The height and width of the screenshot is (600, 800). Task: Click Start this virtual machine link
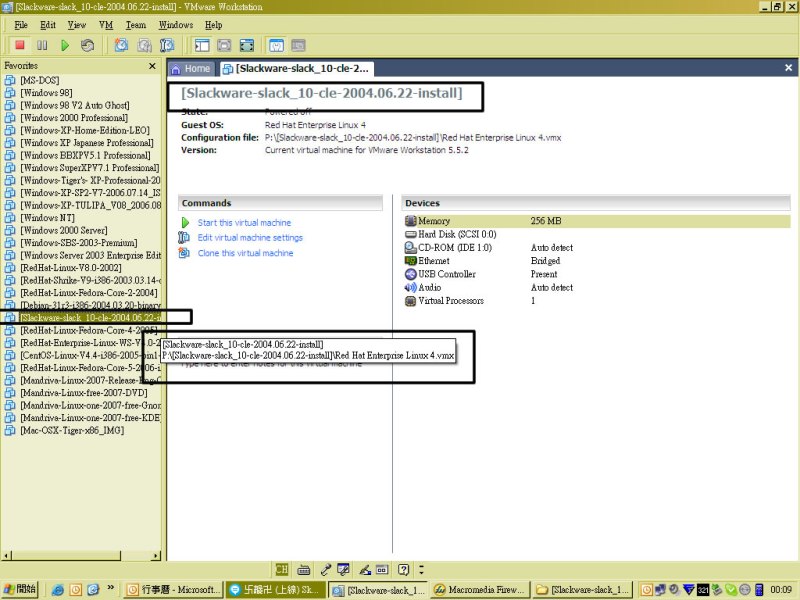pos(244,223)
